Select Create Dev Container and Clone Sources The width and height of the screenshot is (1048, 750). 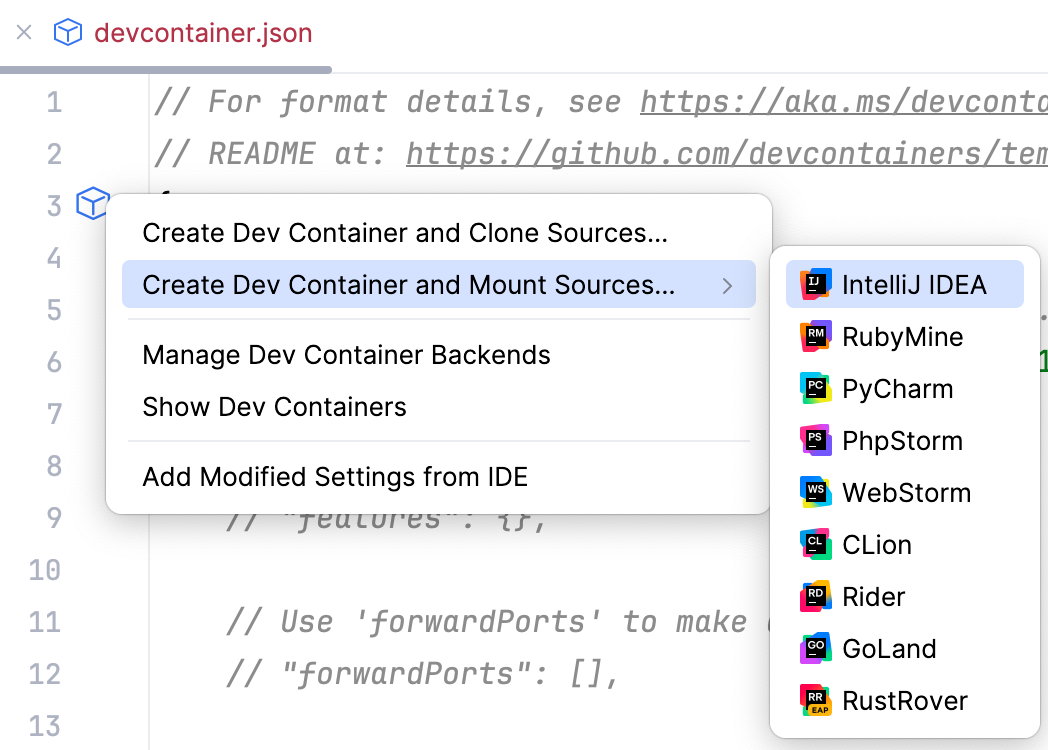[x=405, y=233]
